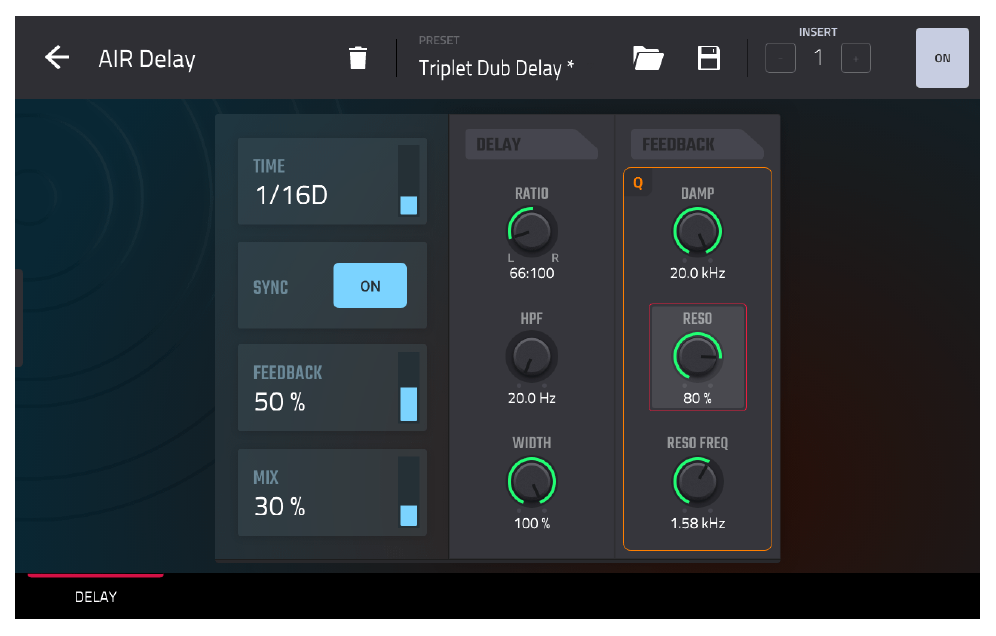Toggle the plugin ON button at top right
Image resolution: width=996 pixels, height=636 pixels.
click(942, 58)
